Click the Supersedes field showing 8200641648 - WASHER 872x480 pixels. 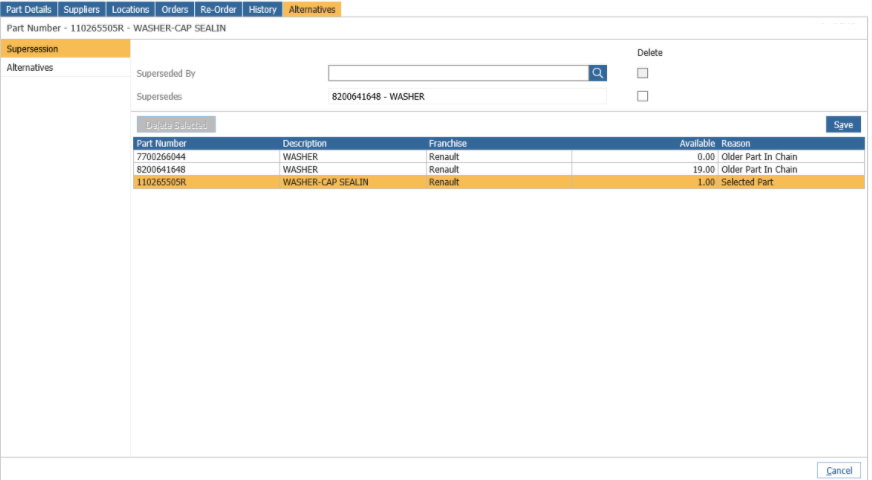(x=466, y=97)
